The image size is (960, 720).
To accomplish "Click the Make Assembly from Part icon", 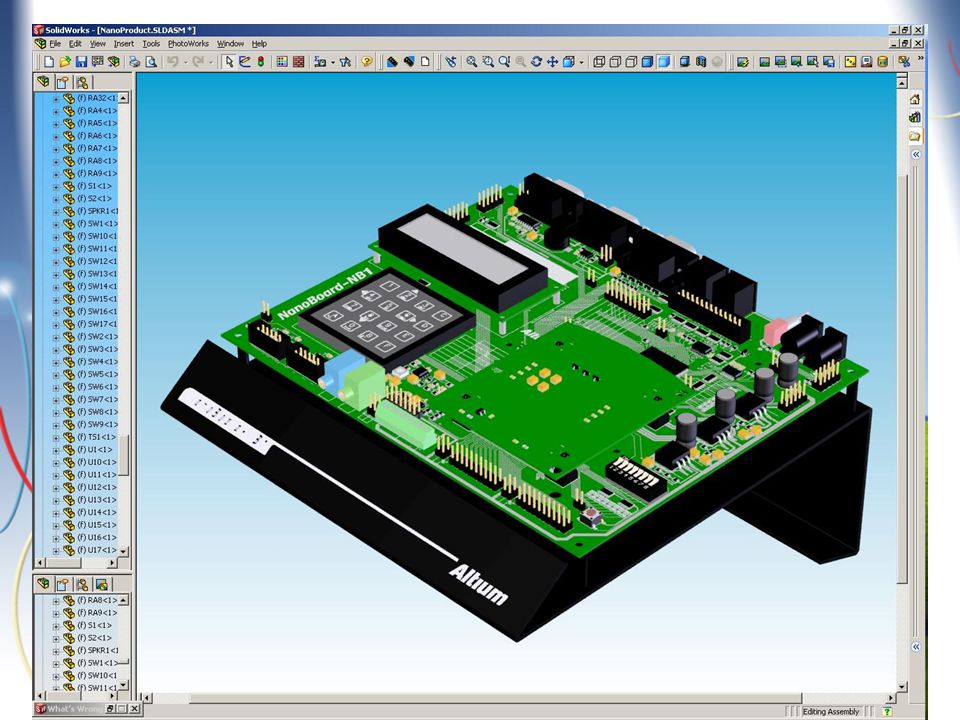I will (113, 62).
